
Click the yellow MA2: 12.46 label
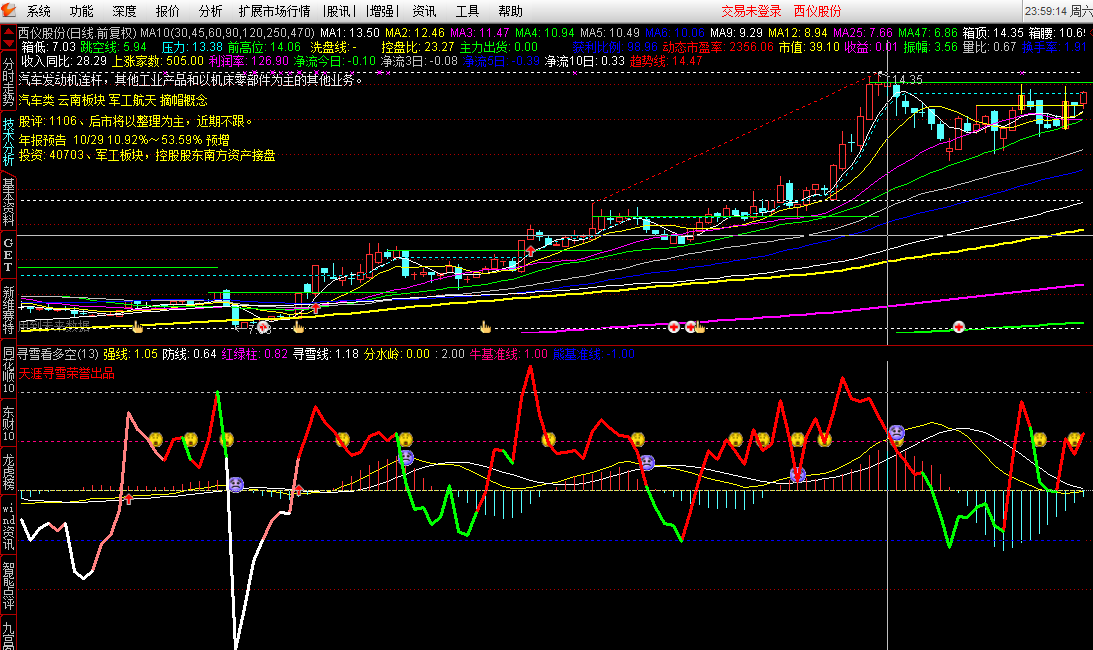click(415, 33)
